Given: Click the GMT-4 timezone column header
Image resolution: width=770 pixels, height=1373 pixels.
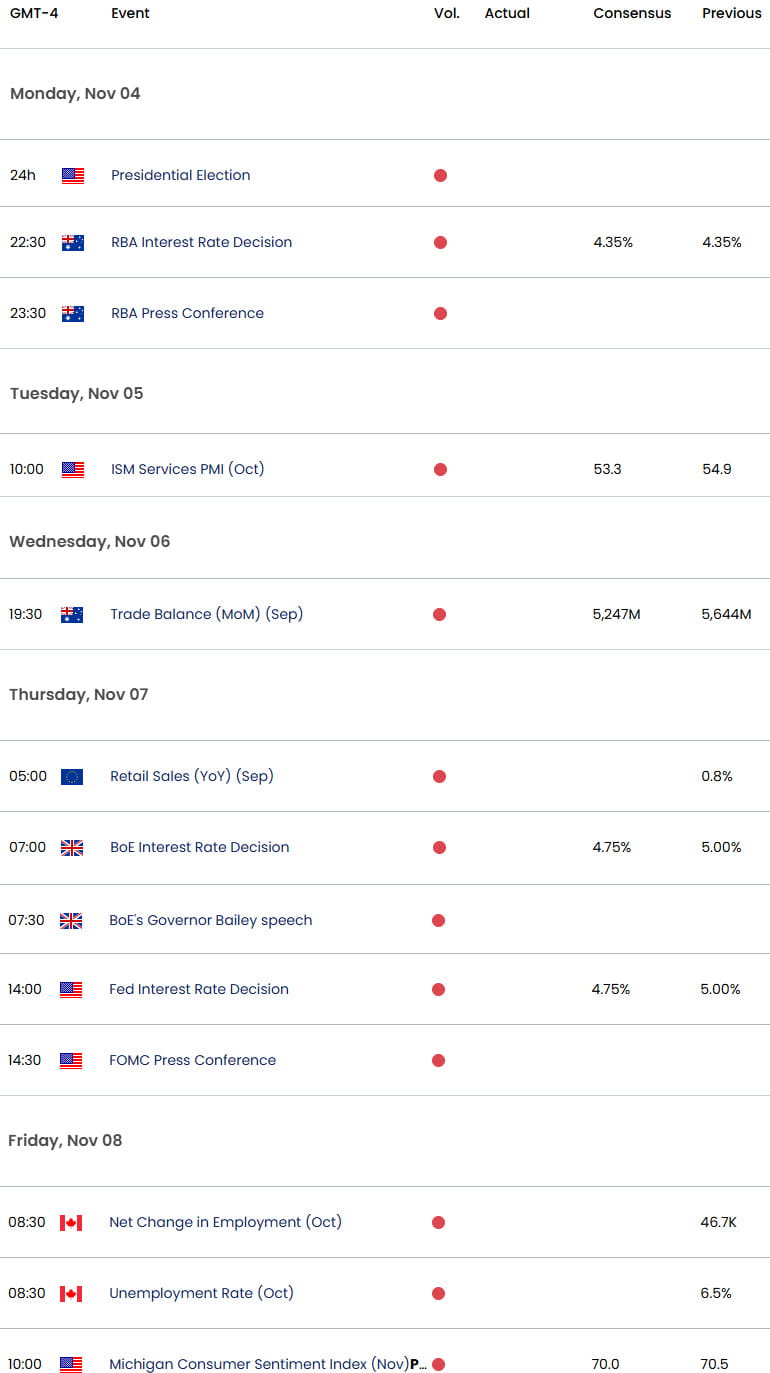Looking at the screenshot, I should click(x=34, y=13).
